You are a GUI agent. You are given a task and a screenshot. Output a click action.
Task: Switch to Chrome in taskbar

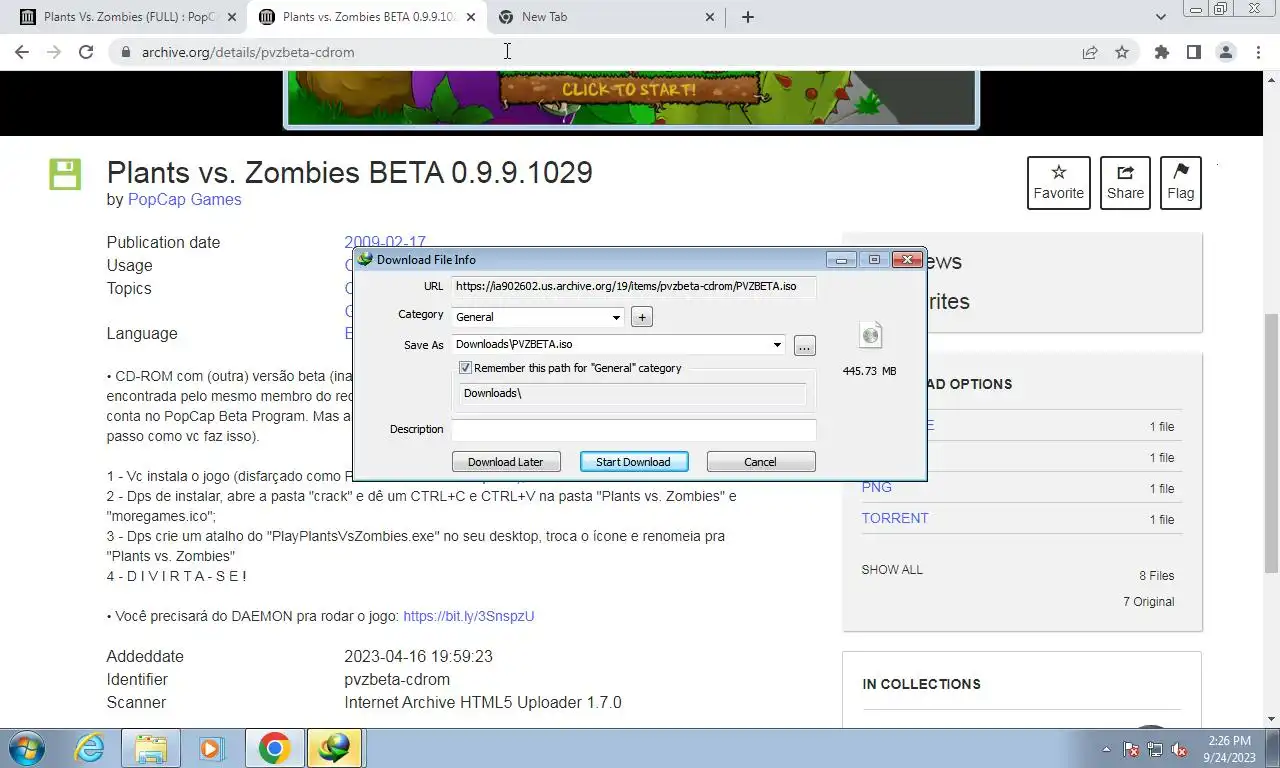coord(274,748)
